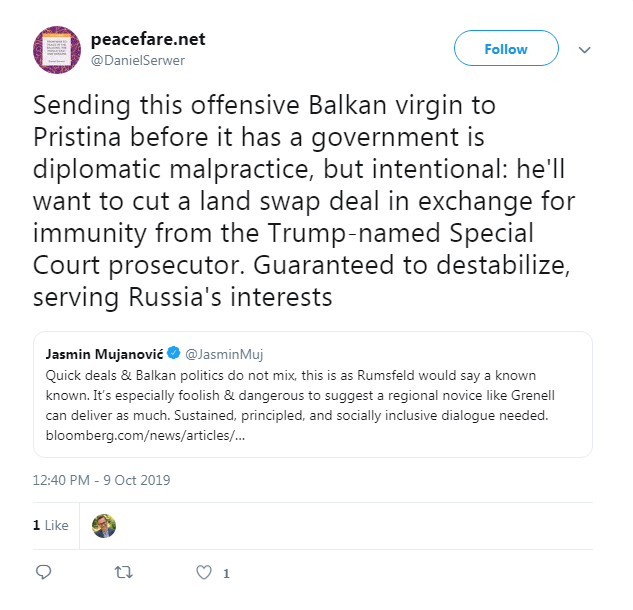Click the 9 Oct 2019 date
This screenshot has width=633, height=610.
(x=137, y=480)
